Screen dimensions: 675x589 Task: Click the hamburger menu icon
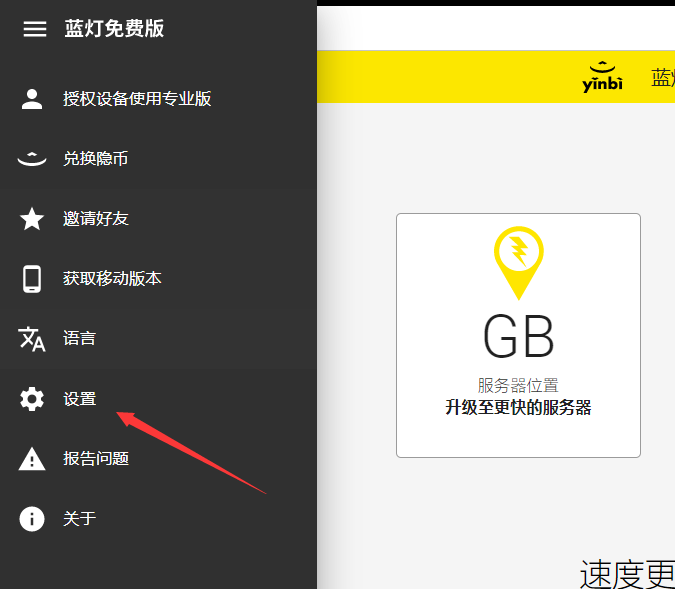34,29
